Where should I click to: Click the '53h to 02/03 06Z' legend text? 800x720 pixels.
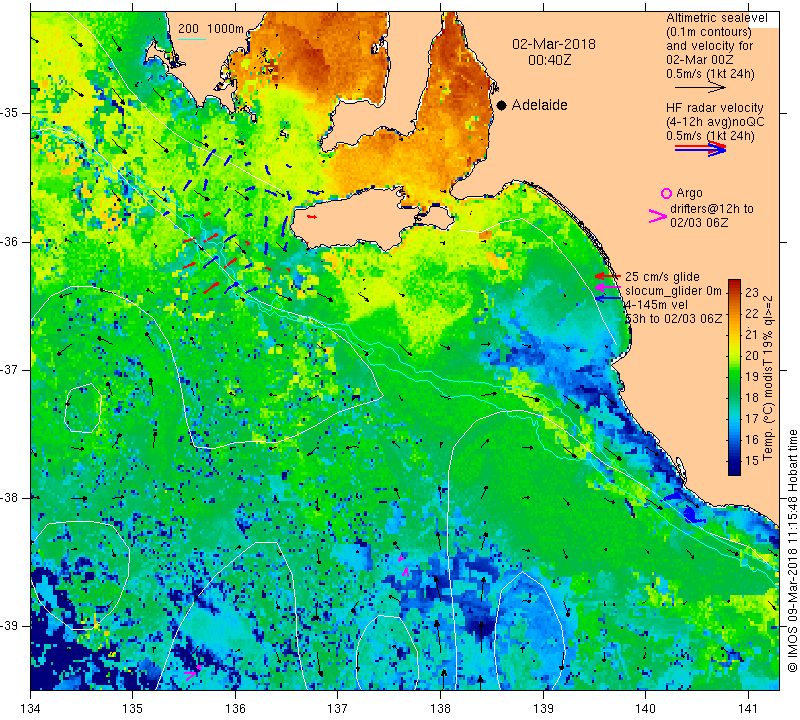(x=674, y=318)
